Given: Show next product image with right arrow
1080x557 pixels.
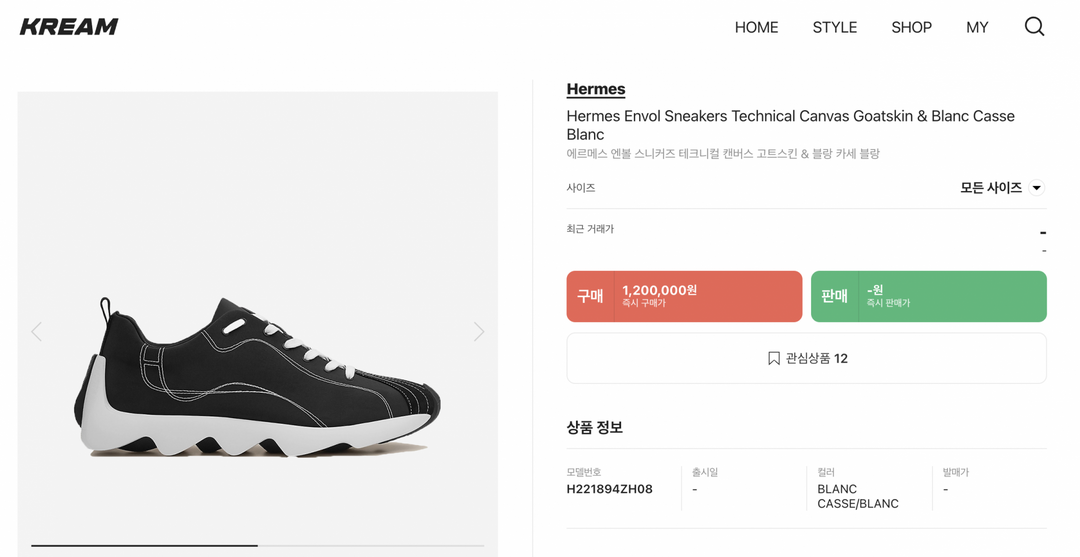Looking at the screenshot, I should (478, 331).
